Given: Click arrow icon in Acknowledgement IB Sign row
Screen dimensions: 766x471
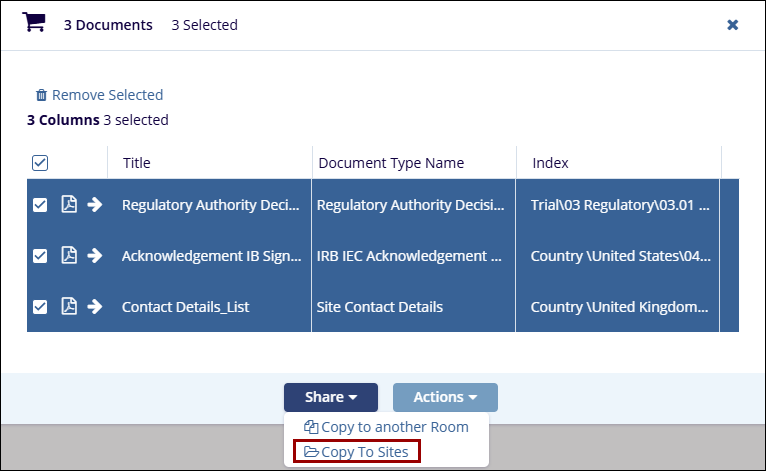Looking at the screenshot, I should (x=95, y=256).
